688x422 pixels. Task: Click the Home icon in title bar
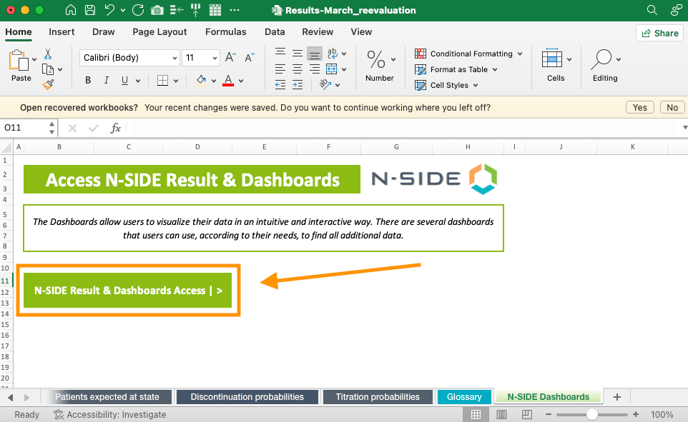click(70, 10)
